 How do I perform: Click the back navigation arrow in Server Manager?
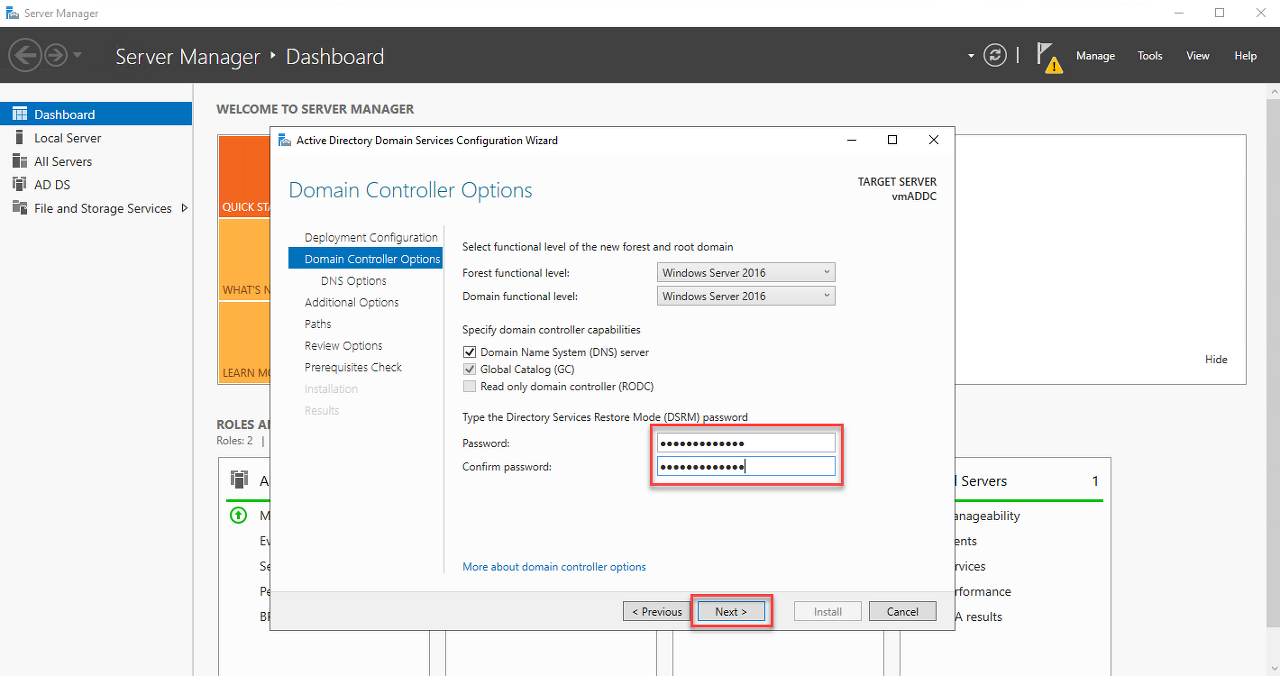coord(25,55)
